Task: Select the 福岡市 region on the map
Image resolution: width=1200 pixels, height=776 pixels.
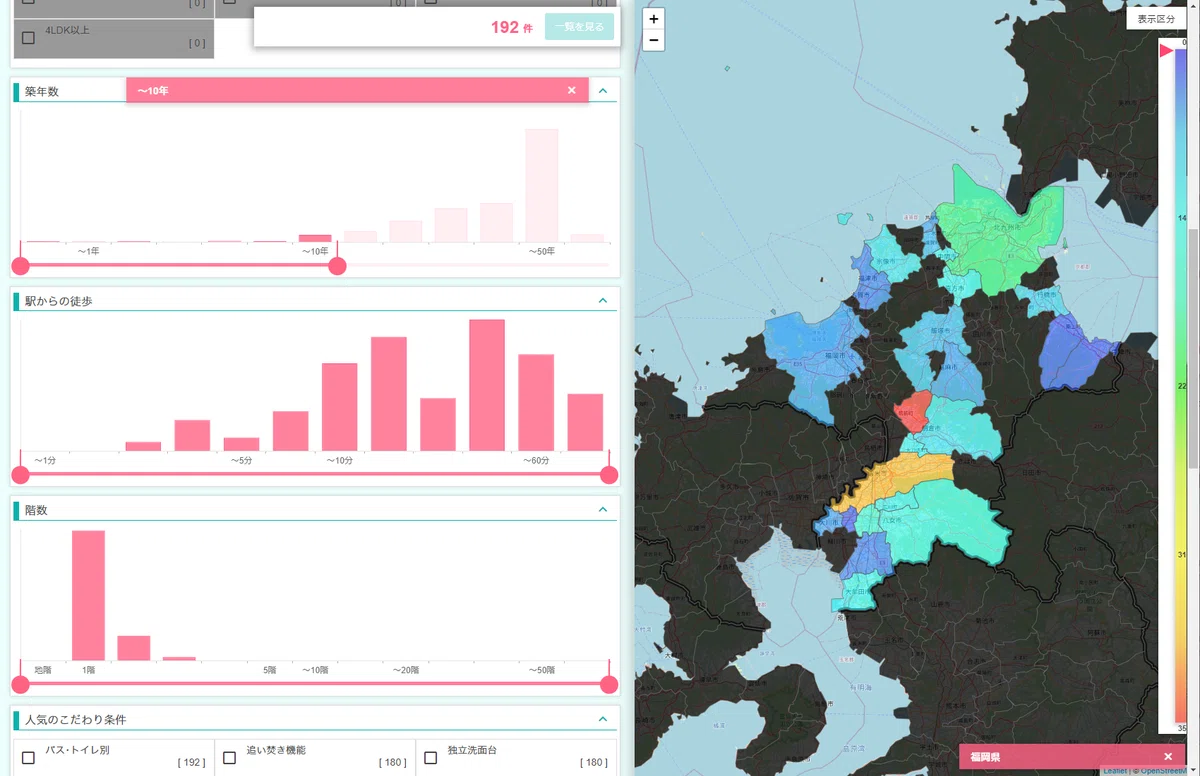Action: [x=818, y=360]
